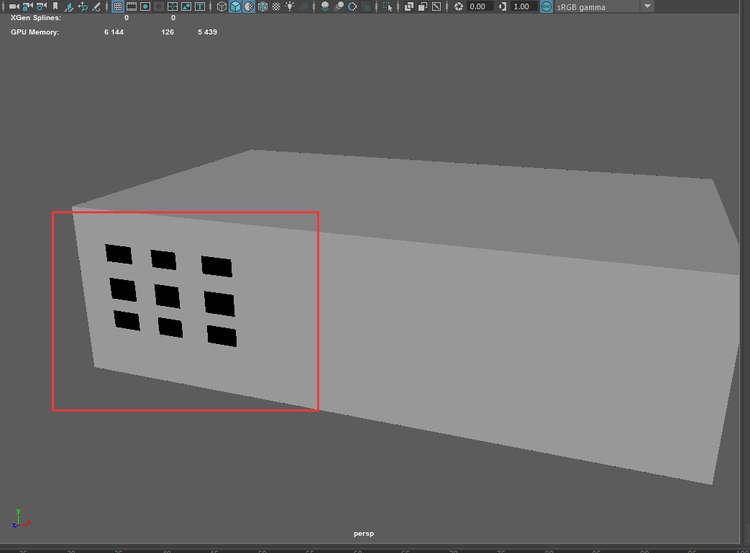Viewport: 750px width, 553px height.
Task: Click the Isolate Select icon
Action: click(x=387, y=7)
